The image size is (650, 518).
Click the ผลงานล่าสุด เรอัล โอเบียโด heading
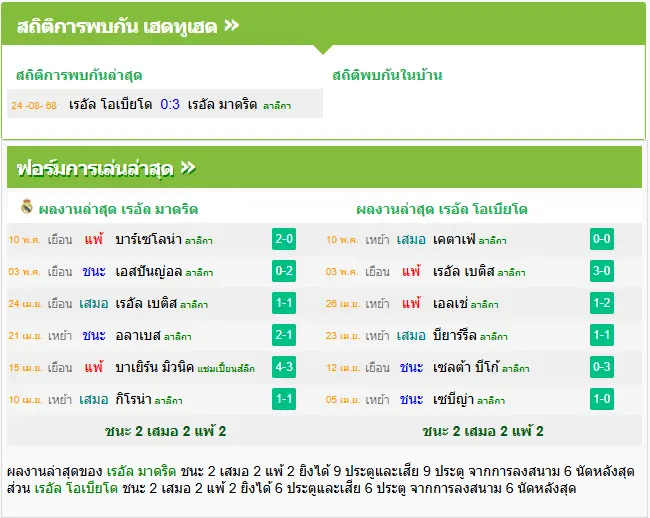[x=442, y=209]
